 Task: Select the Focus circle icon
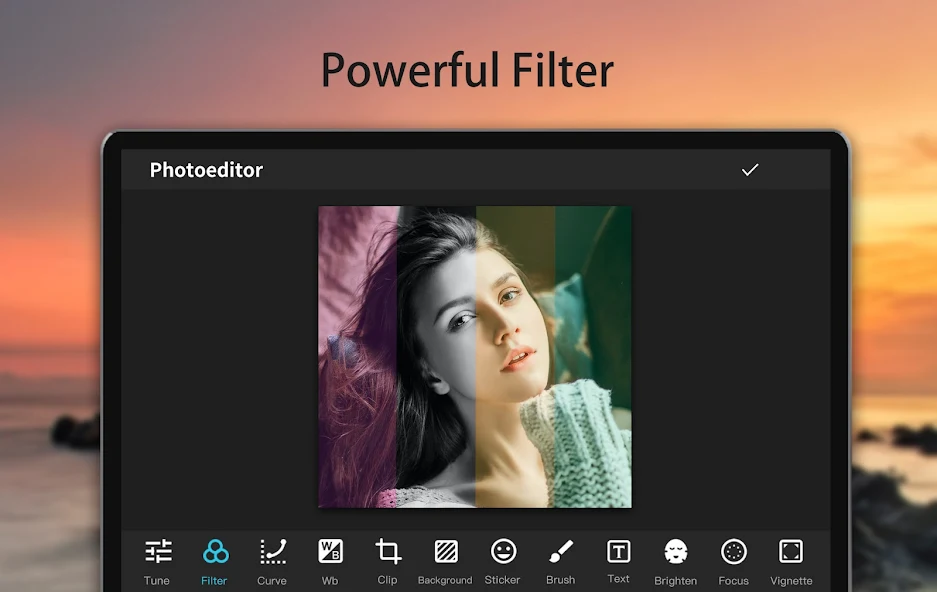[x=734, y=551]
